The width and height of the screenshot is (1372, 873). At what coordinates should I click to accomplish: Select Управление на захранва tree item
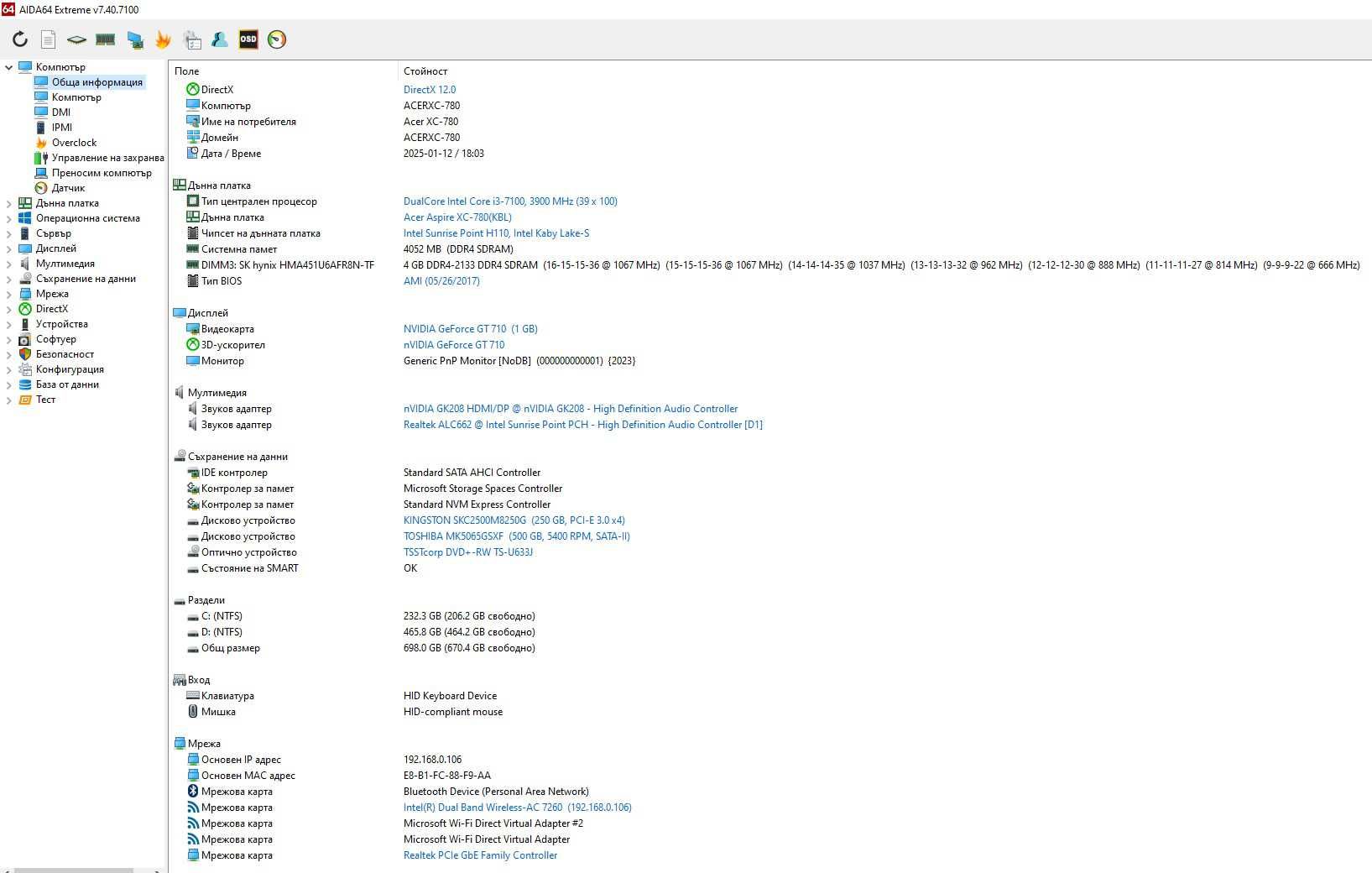(107, 158)
